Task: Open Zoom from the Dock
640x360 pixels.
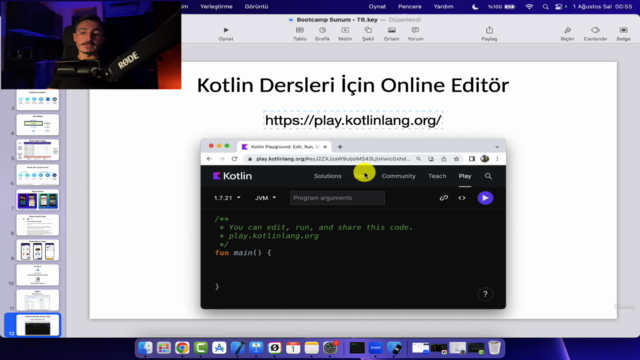Action: pyautogui.click(x=376, y=348)
